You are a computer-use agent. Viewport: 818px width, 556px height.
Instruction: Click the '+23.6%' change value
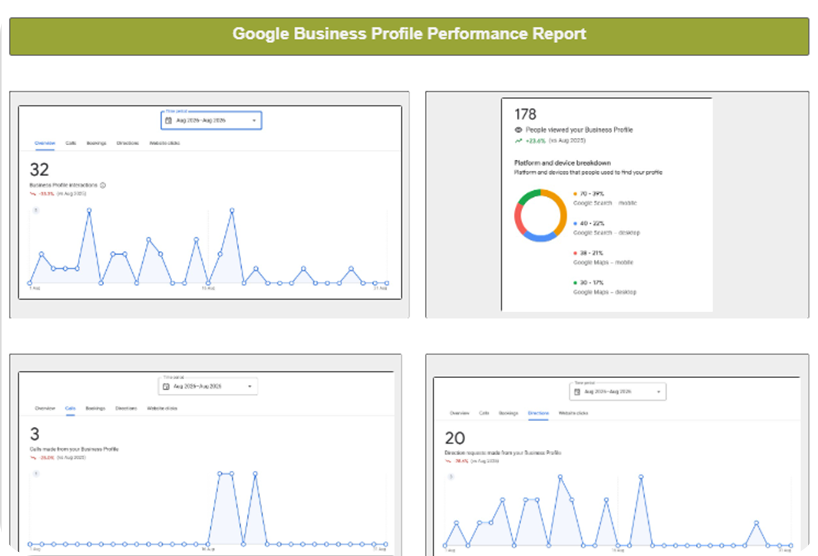(535, 141)
